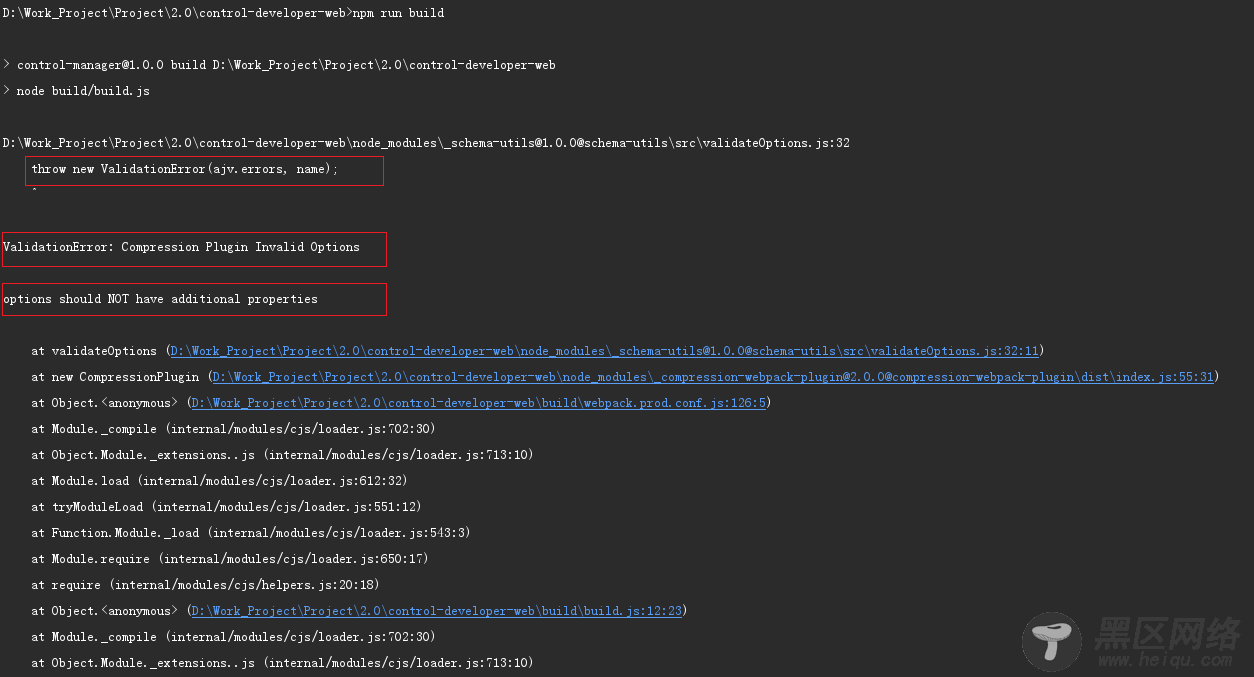Image resolution: width=1254 pixels, height=677 pixels.
Task: Click 'at Module._compile' line after webpack.prod.conf.js frame
Action: click(233, 429)
